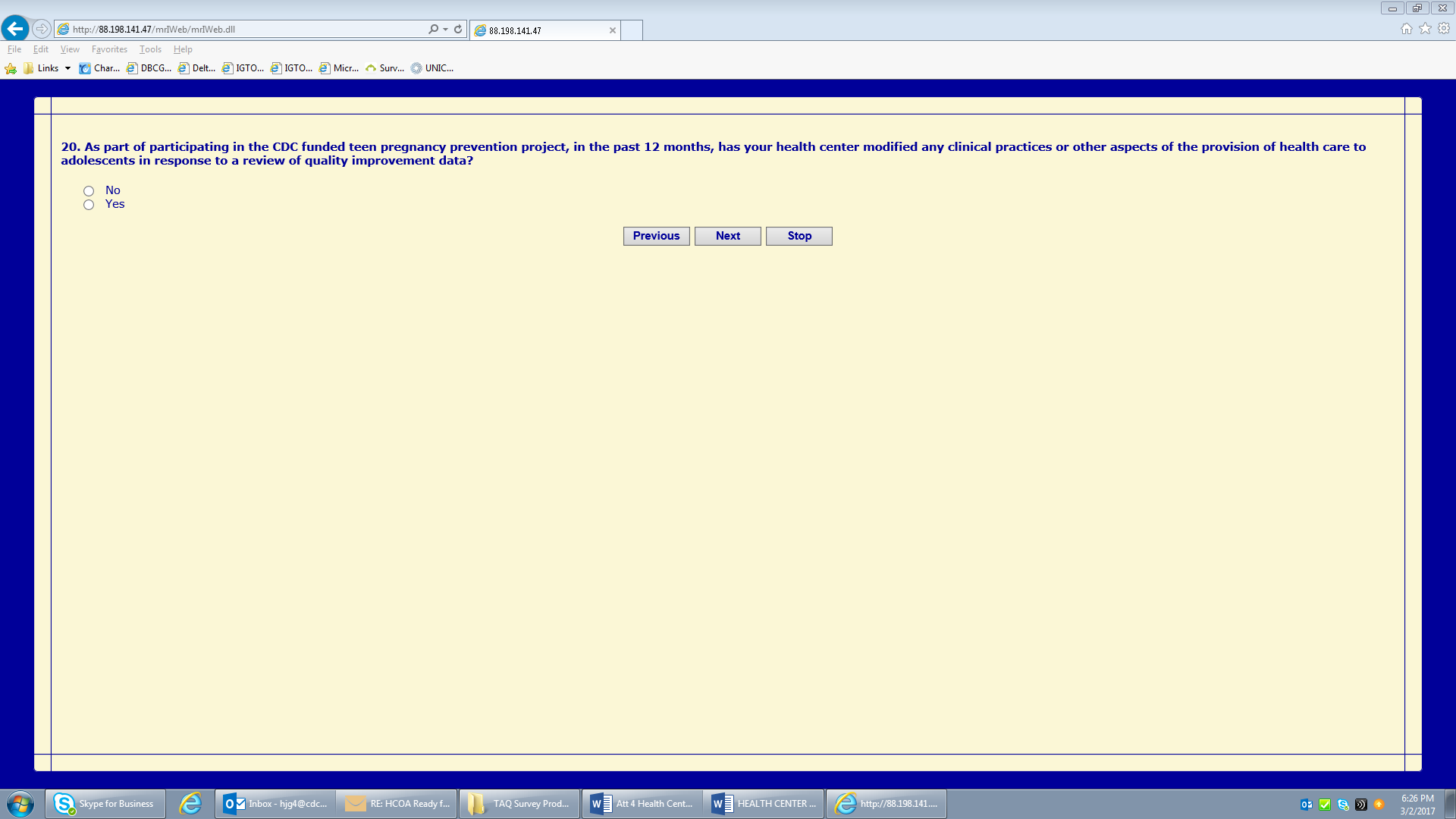Viewport: 1456px width, 819px height.
Task: Click the Stop button
Action: pyautogui.click(x=799, y=236)
